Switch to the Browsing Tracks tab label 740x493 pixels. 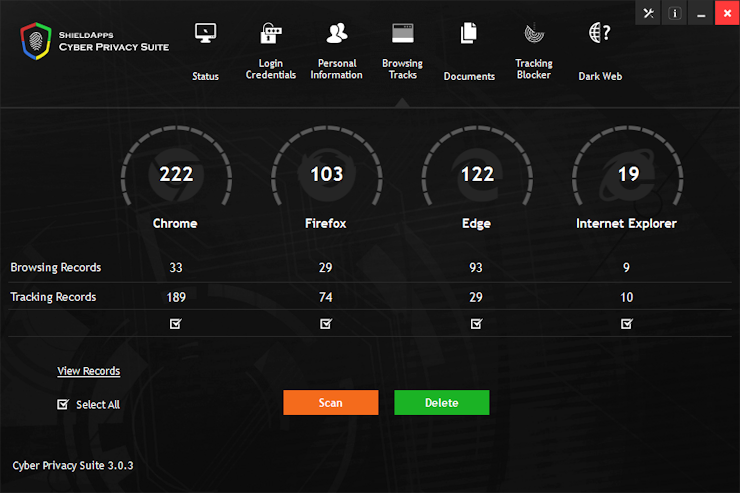point(403,69)
